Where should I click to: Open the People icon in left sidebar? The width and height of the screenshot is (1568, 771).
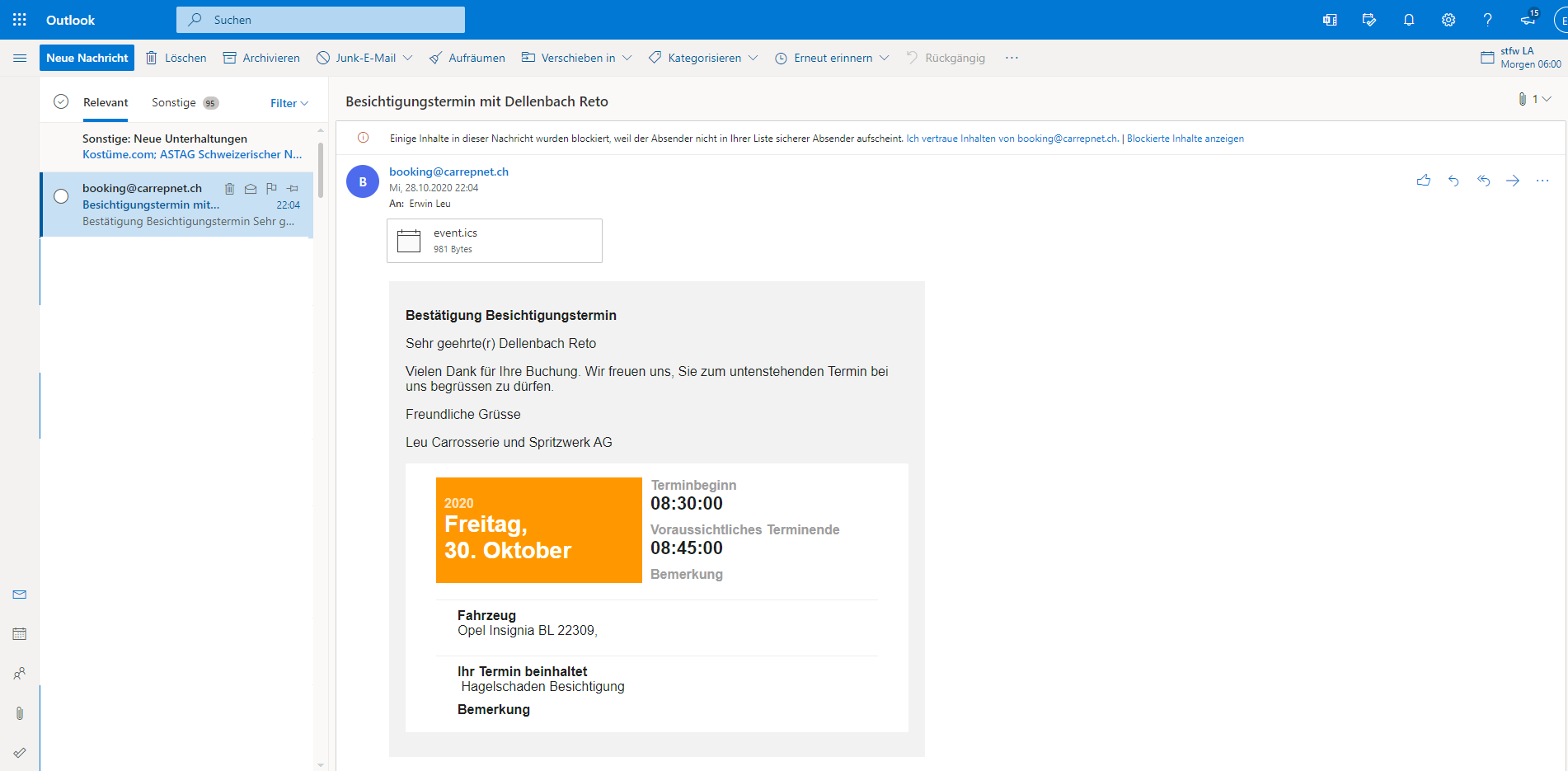click(x=20, y=674)
